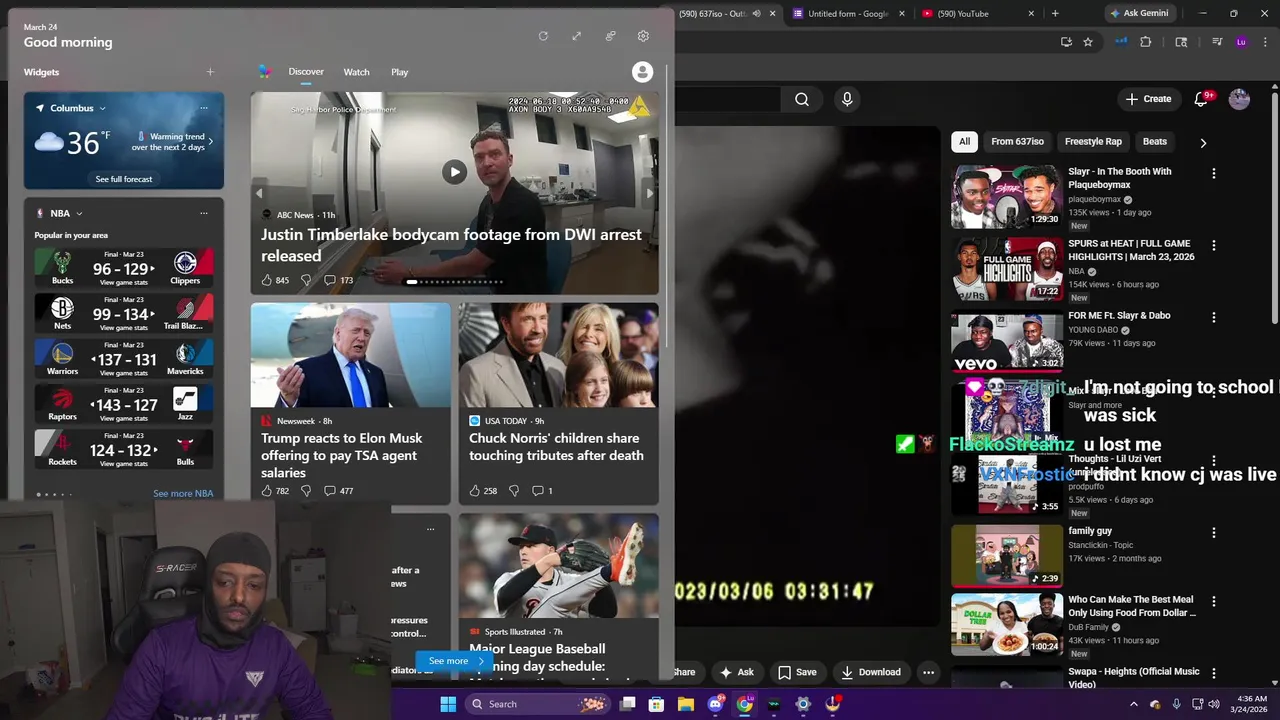Open Windows Start menu
This screenshot has height=720, width=1280.
[448, 704]
